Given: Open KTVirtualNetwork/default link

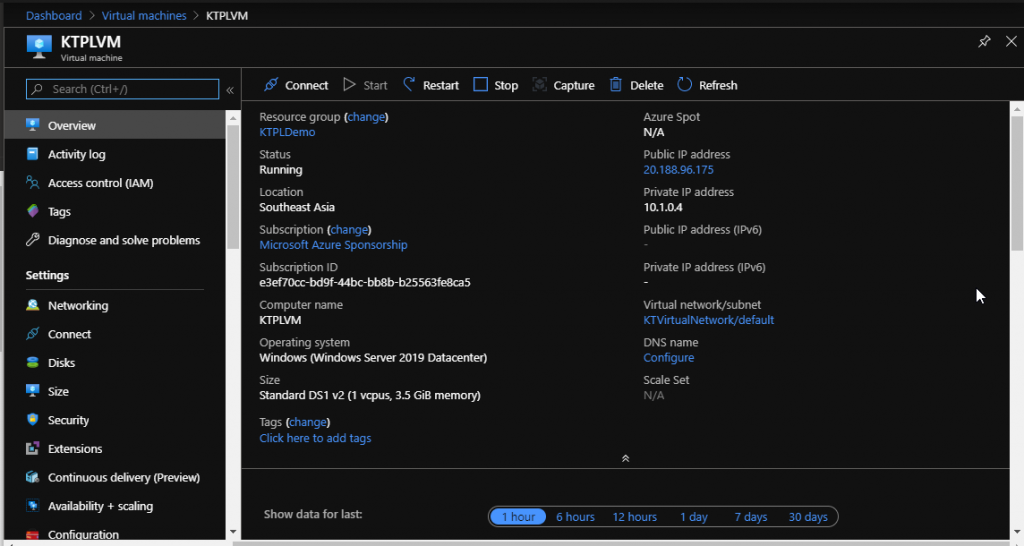Looking at the screenshot, I should point(709,320).
